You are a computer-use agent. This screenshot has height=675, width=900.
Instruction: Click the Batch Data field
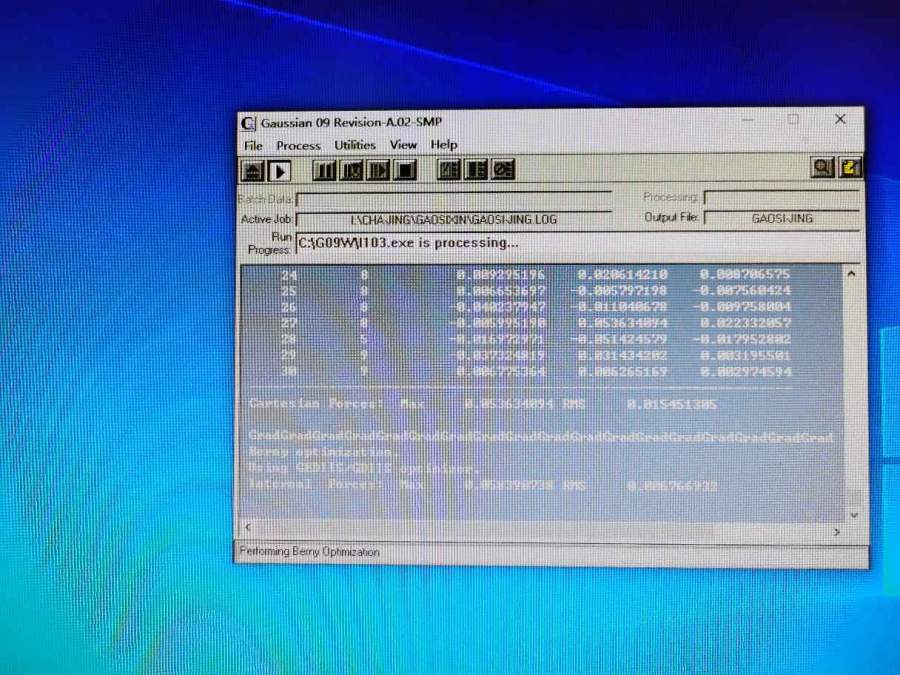point(453,200)
